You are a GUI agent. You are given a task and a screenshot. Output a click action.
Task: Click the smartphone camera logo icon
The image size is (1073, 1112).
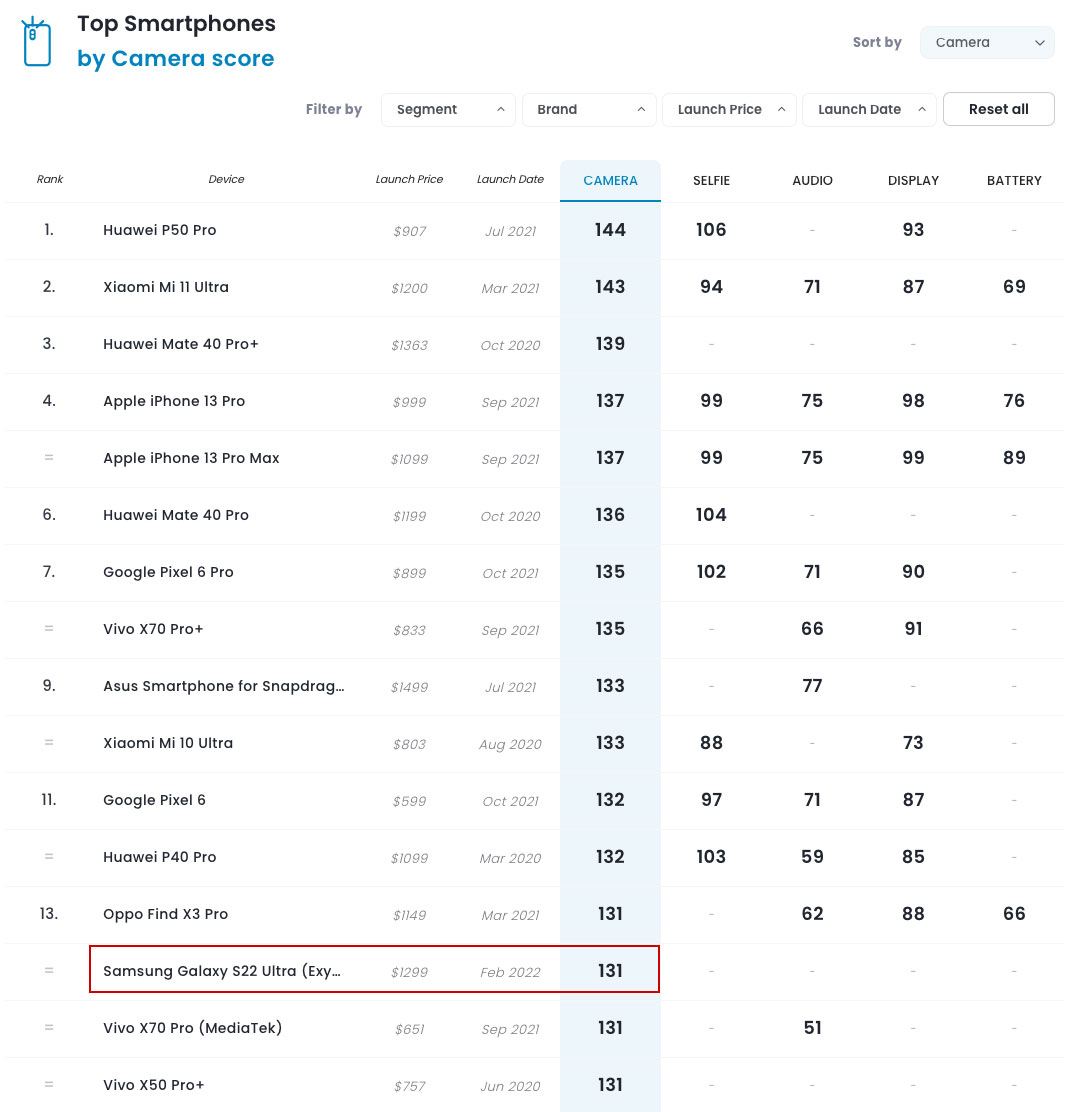(37, 42)
